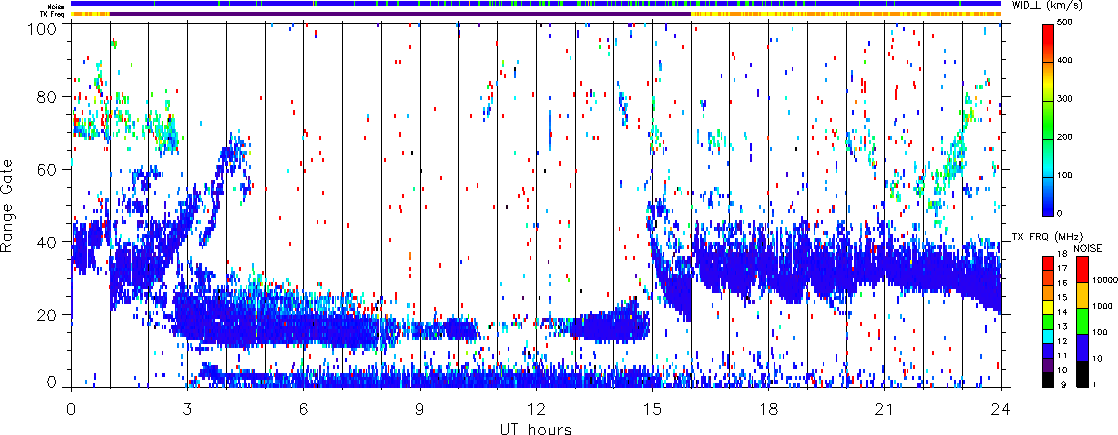Click the NOISE legend title
The height and width of the screenshot is (435, 1118).
pos(1087,246)
